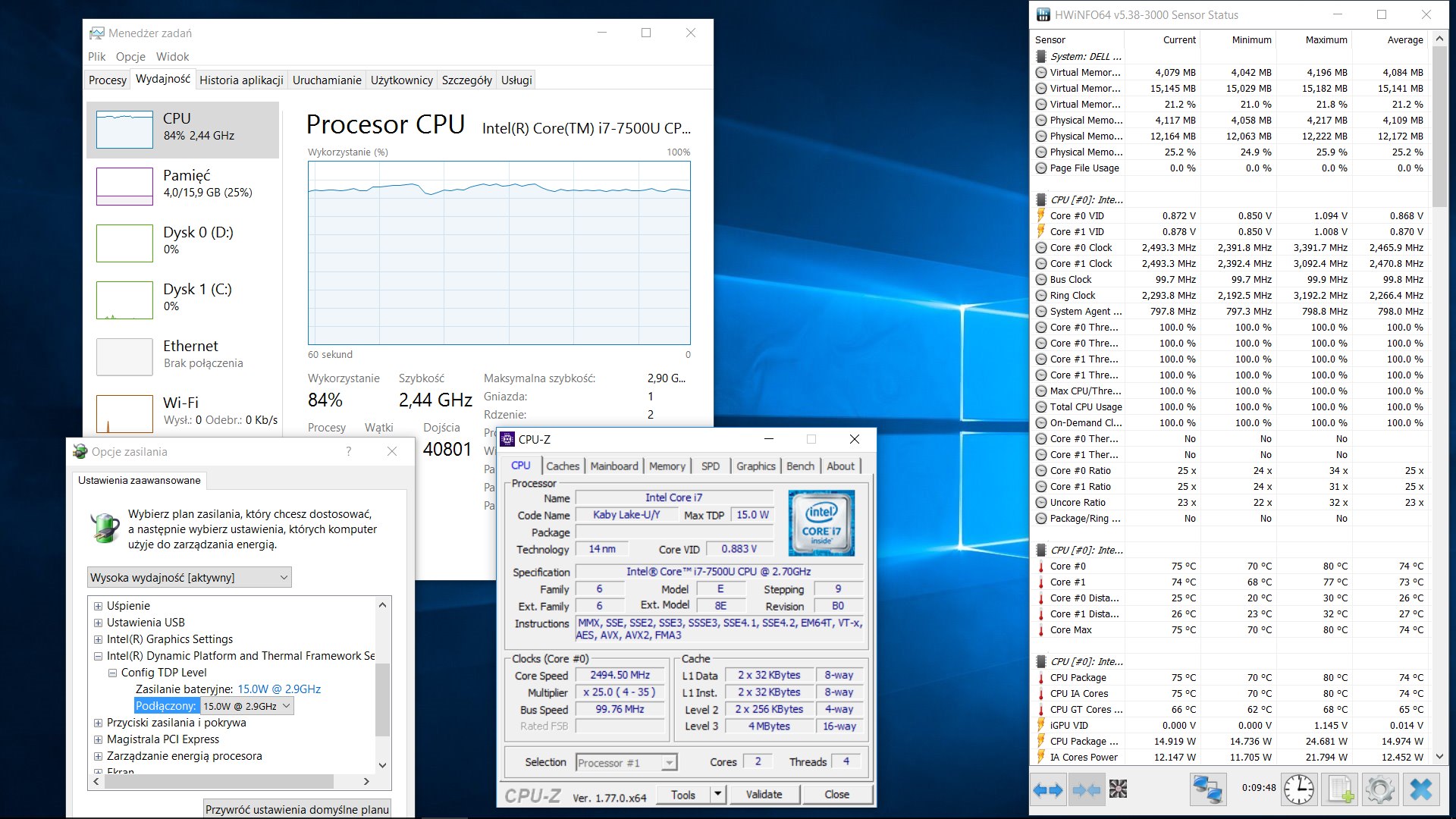The height and width of the screenshot is (819, 1456).
Task: Click the System DELL sensor group icon
Action: click(x=1041, y=56)
